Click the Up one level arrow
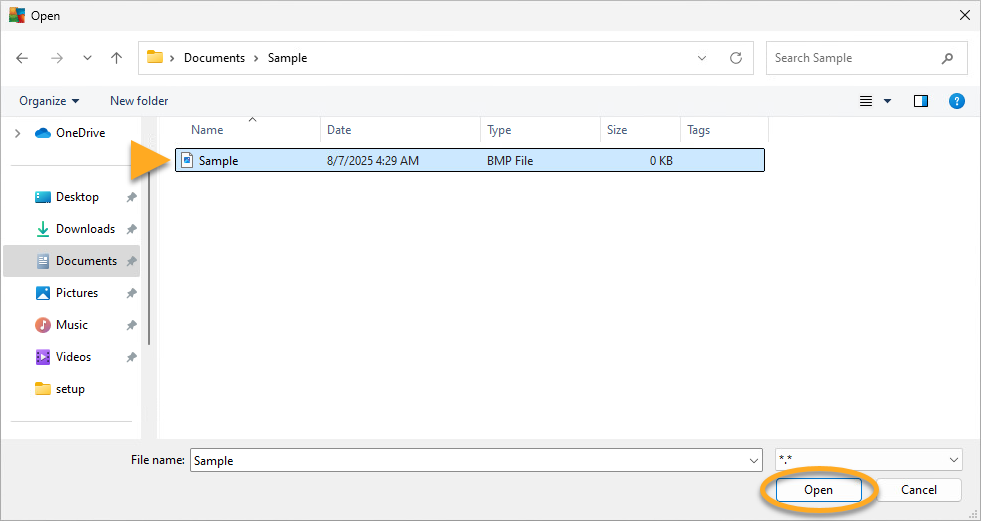The image size is (981, 521). point(116,58)
